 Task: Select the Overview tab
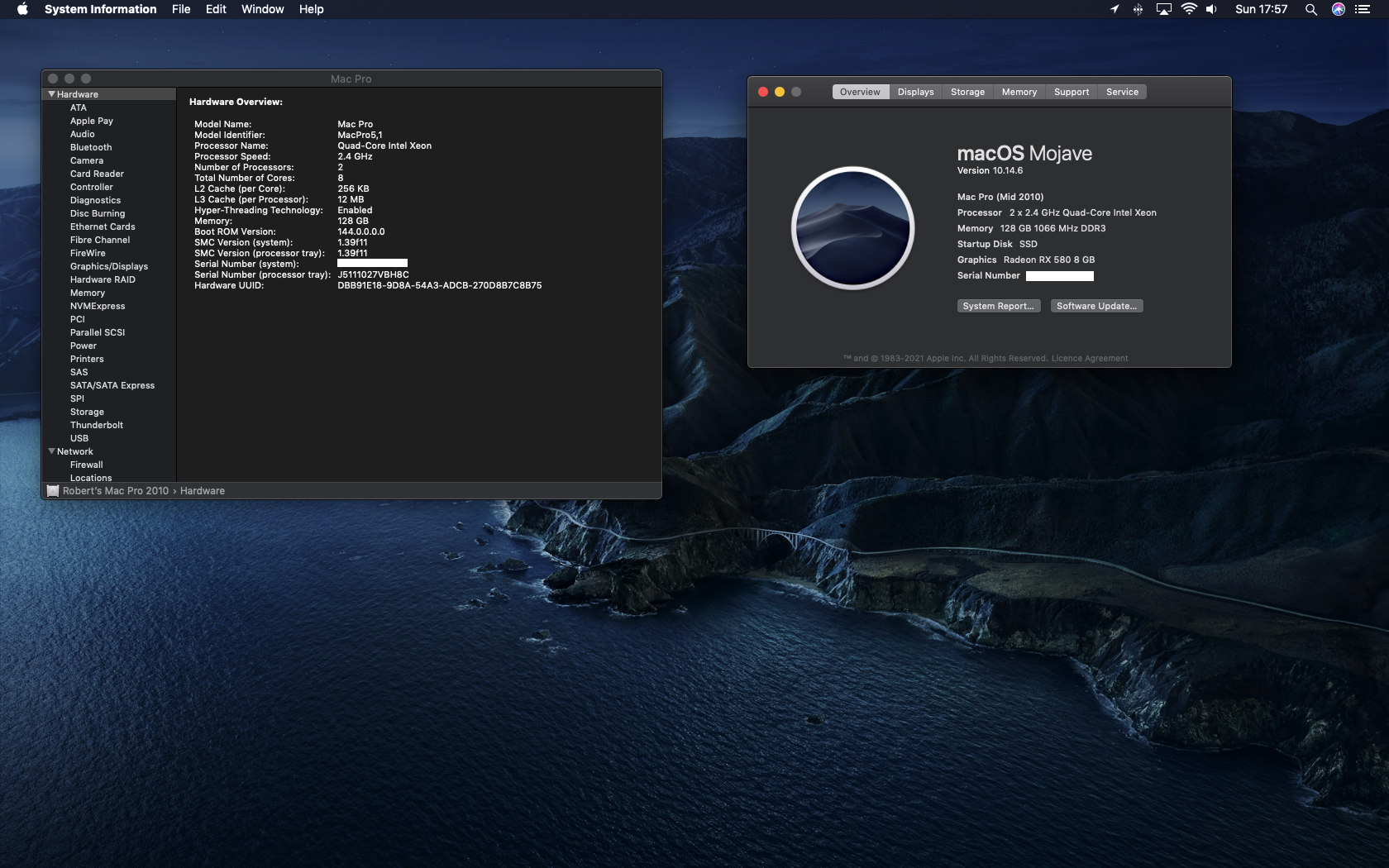coord(860,92)
